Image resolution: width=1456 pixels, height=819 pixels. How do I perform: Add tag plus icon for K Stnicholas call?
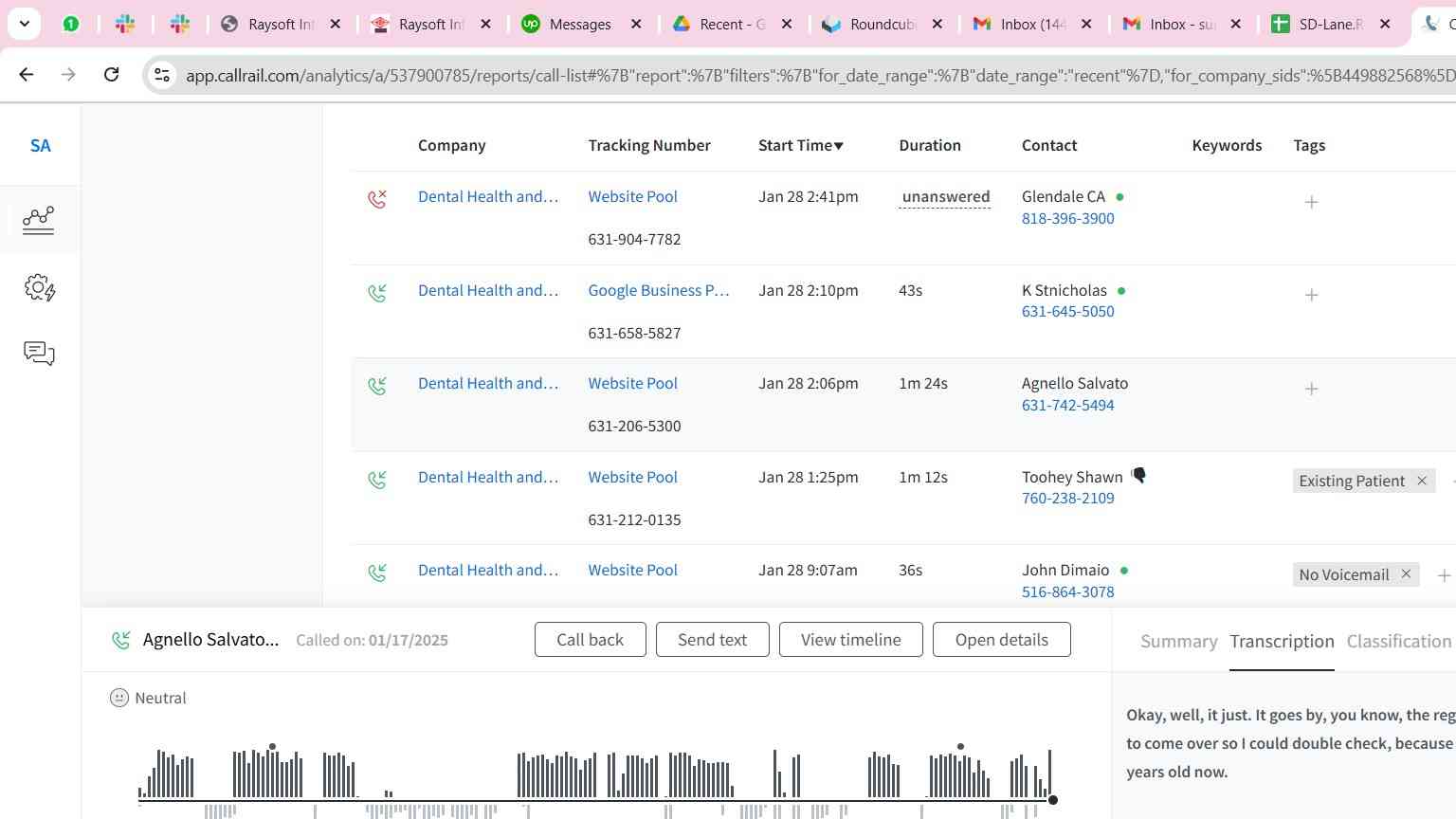coord(1311,295)
